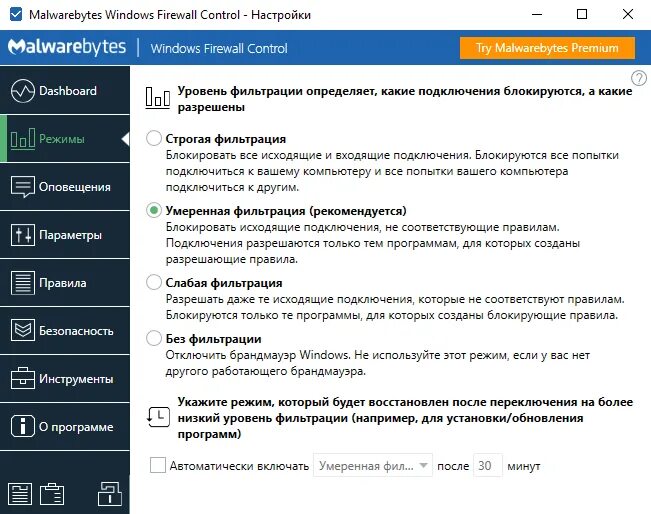Select Умеренная фильтрация radio button
651x514 pixels.
coord(154,210)
